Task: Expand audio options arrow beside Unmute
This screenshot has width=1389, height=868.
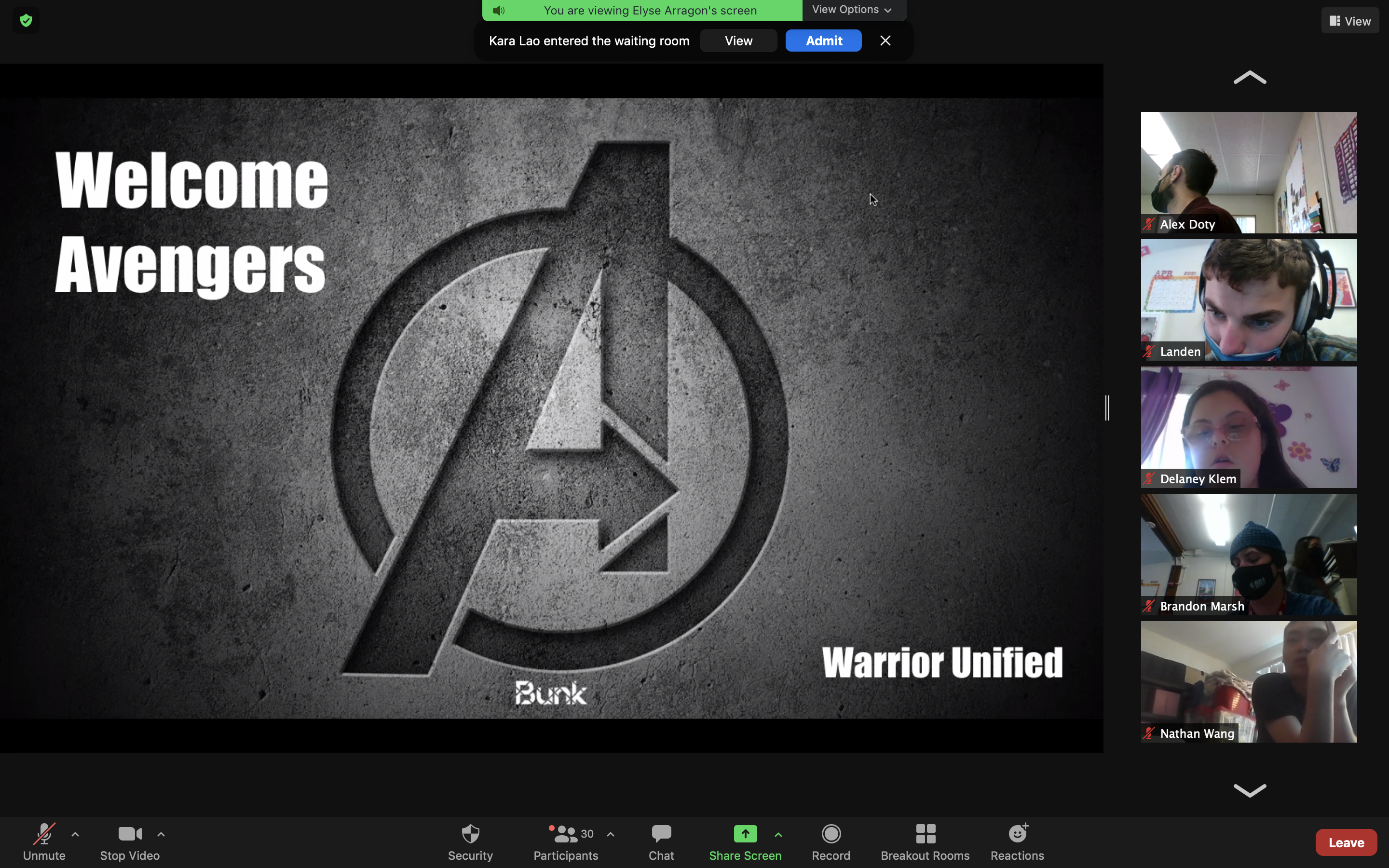Action: 75,834
